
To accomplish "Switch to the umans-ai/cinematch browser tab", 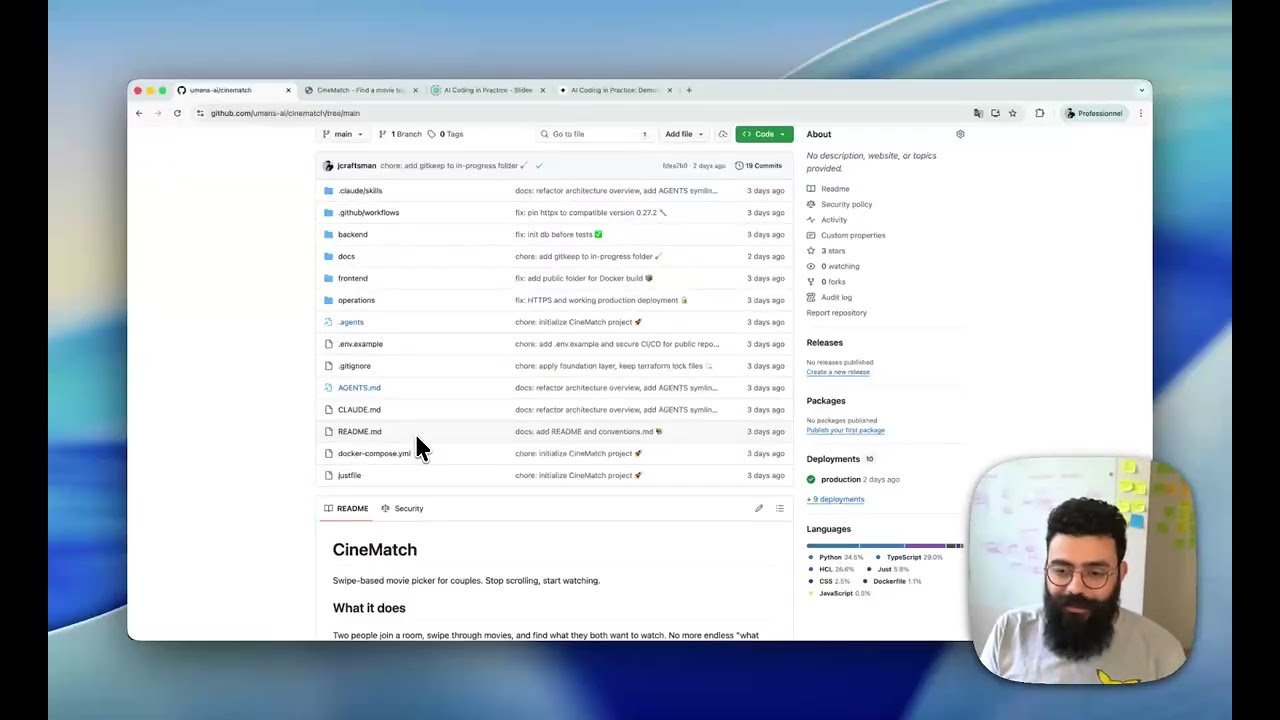I will click(235, 90).
